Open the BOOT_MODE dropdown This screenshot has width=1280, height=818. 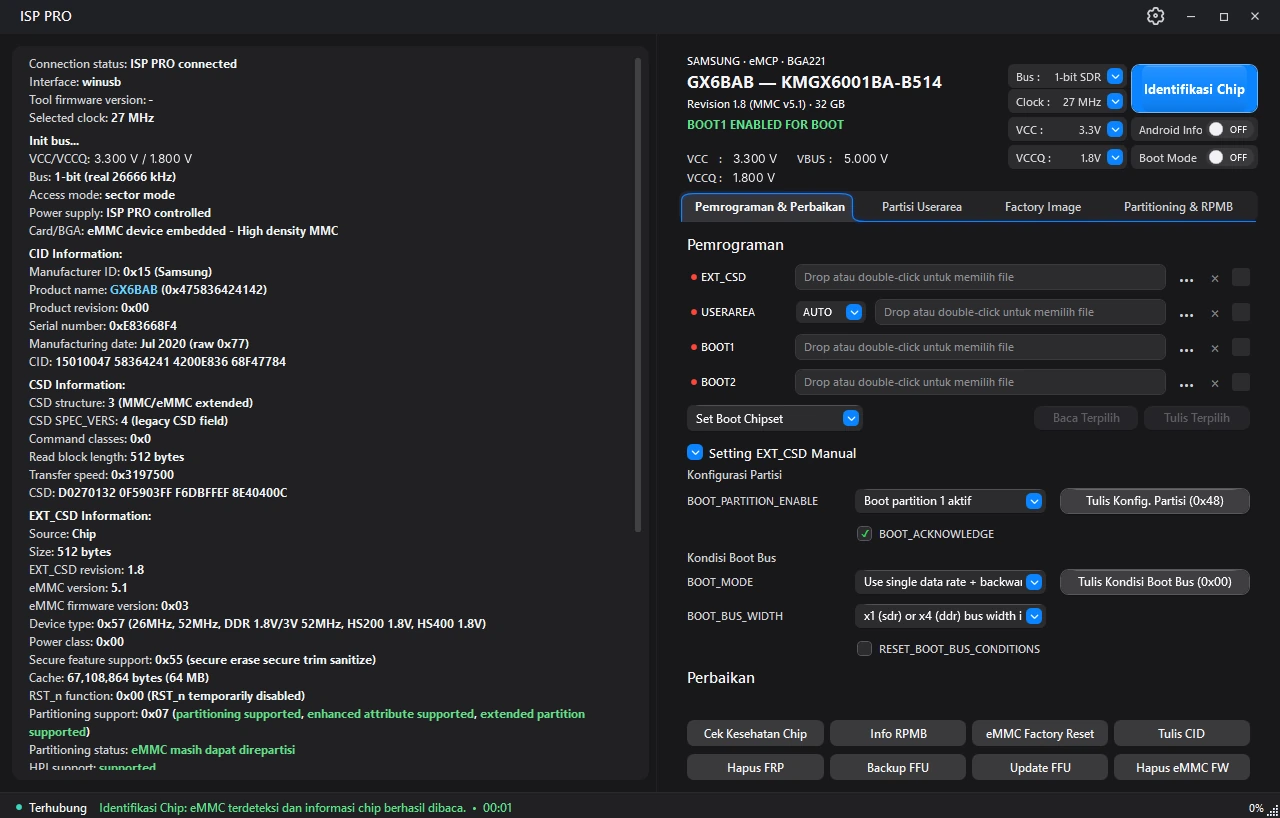click(x=950, y=582)
